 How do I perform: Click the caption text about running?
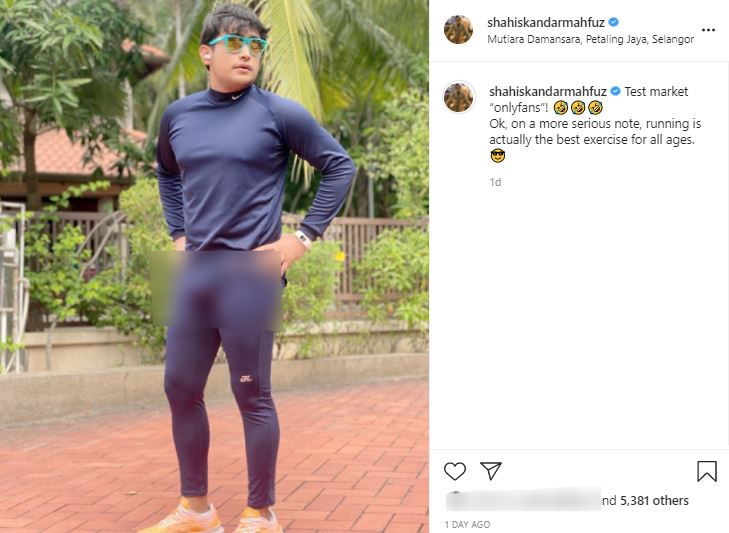click(595, 132)
